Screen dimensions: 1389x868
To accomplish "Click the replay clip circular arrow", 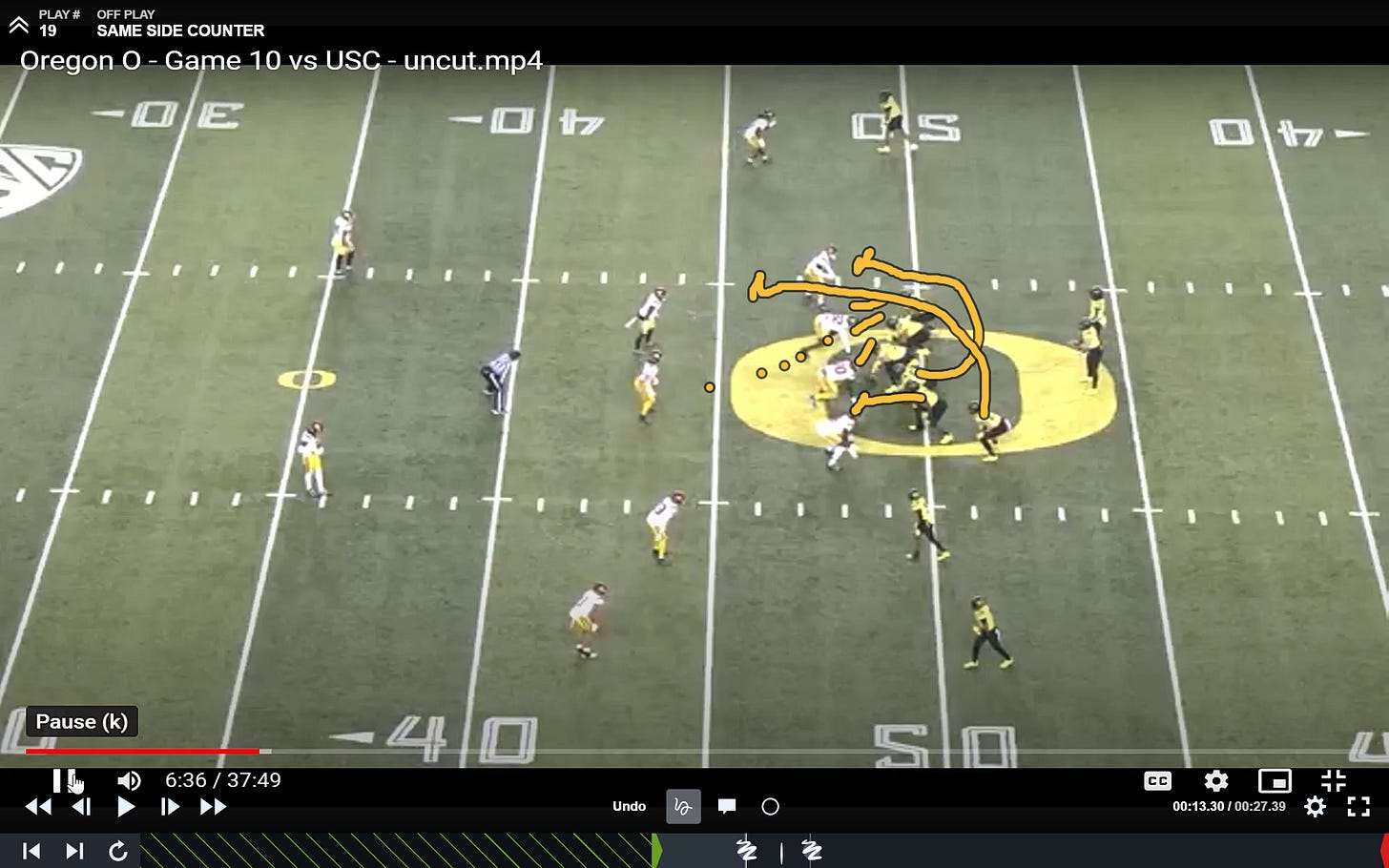I will coord(118,851).
